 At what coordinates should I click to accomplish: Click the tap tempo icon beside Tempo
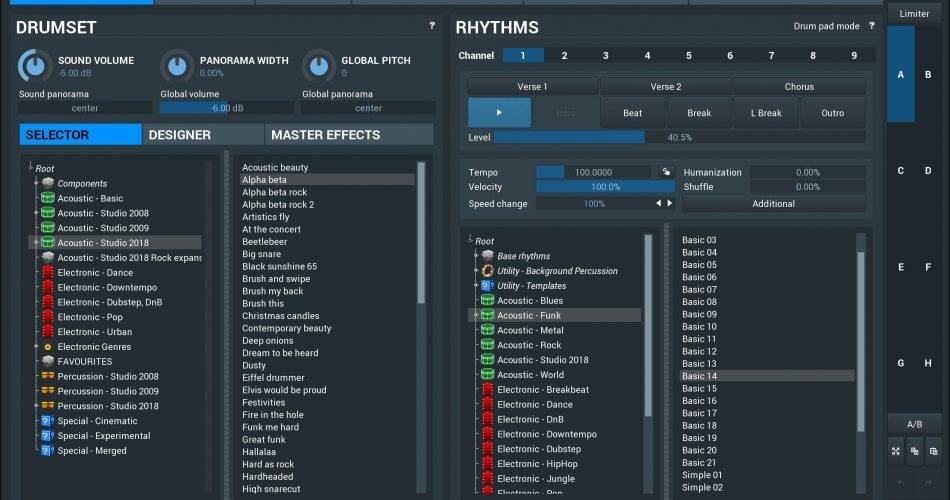coord(666,172)
